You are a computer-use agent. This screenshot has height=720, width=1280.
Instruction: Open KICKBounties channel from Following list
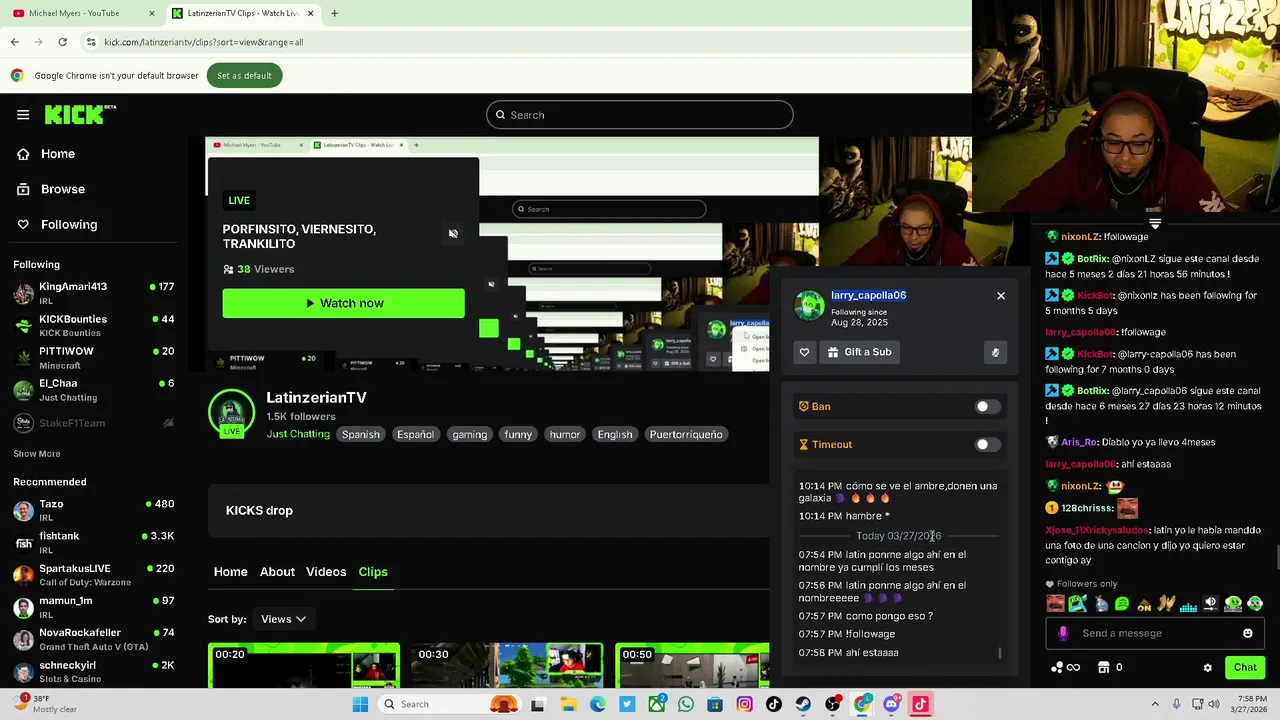point(94,325)
